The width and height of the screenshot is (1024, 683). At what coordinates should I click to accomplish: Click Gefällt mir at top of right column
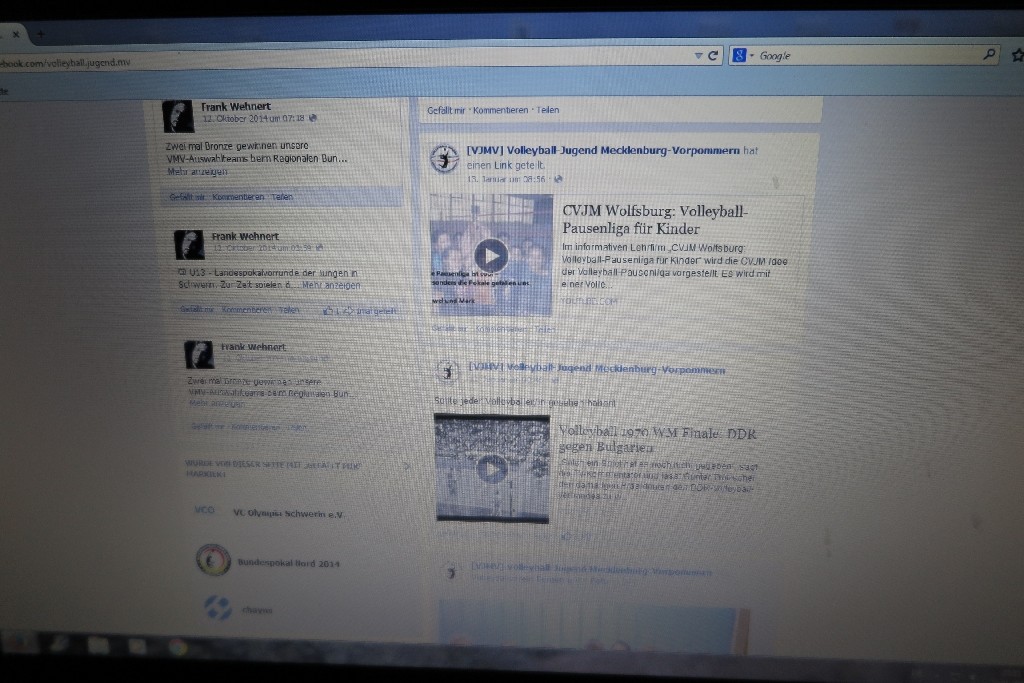tap(446, 110)
